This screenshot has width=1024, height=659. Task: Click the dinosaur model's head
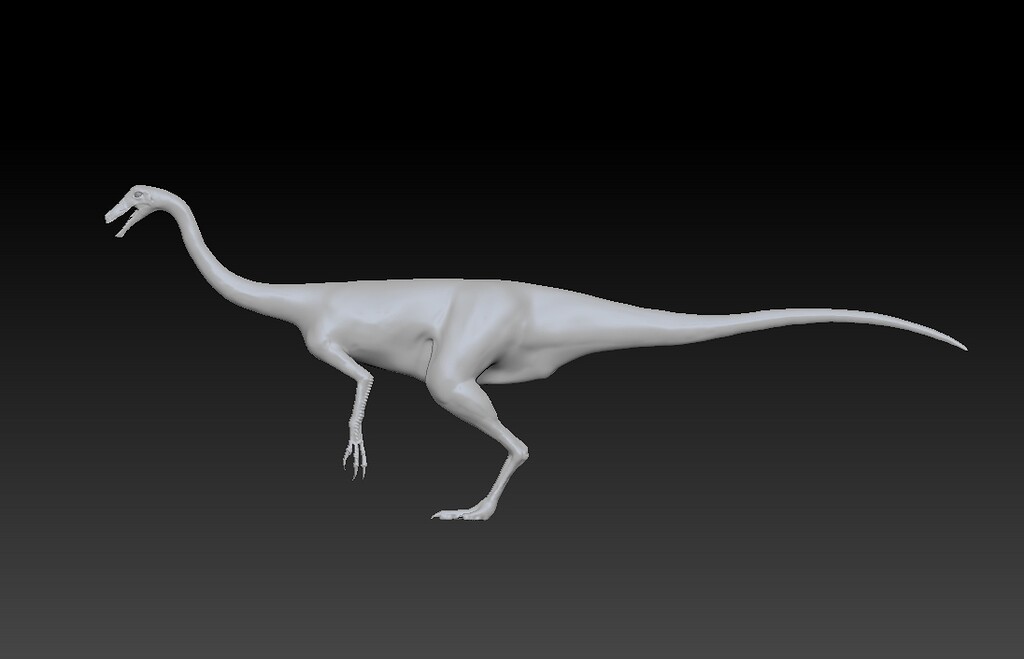134,208
